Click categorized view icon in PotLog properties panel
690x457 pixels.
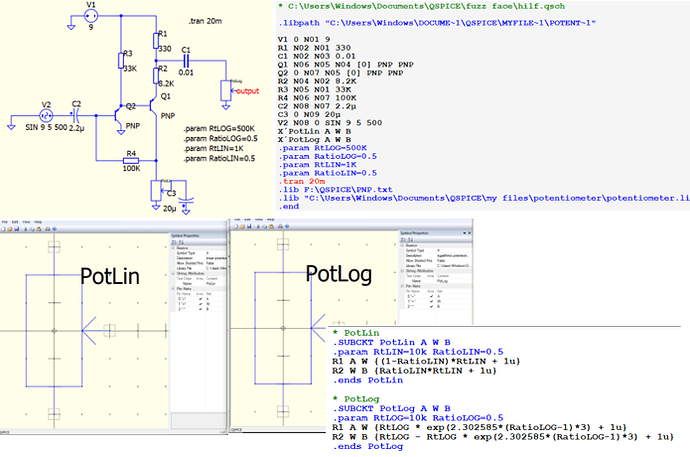click(403, 240)
